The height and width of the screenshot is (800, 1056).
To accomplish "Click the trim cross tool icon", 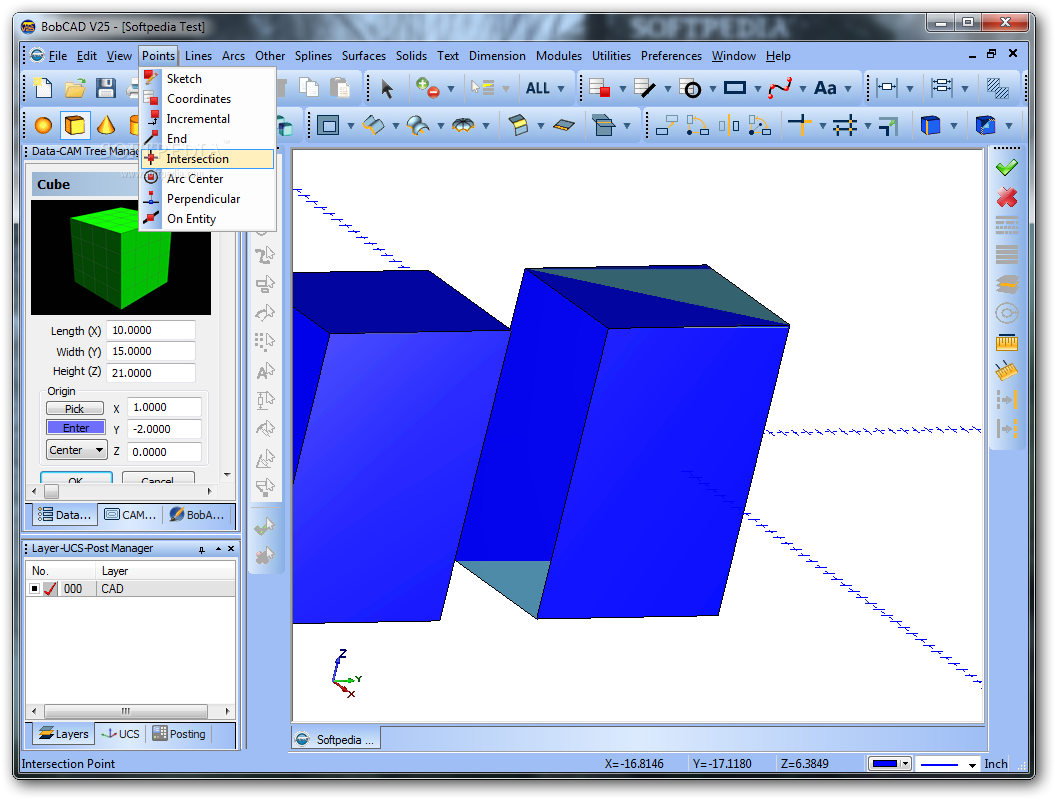I will 799,125.
